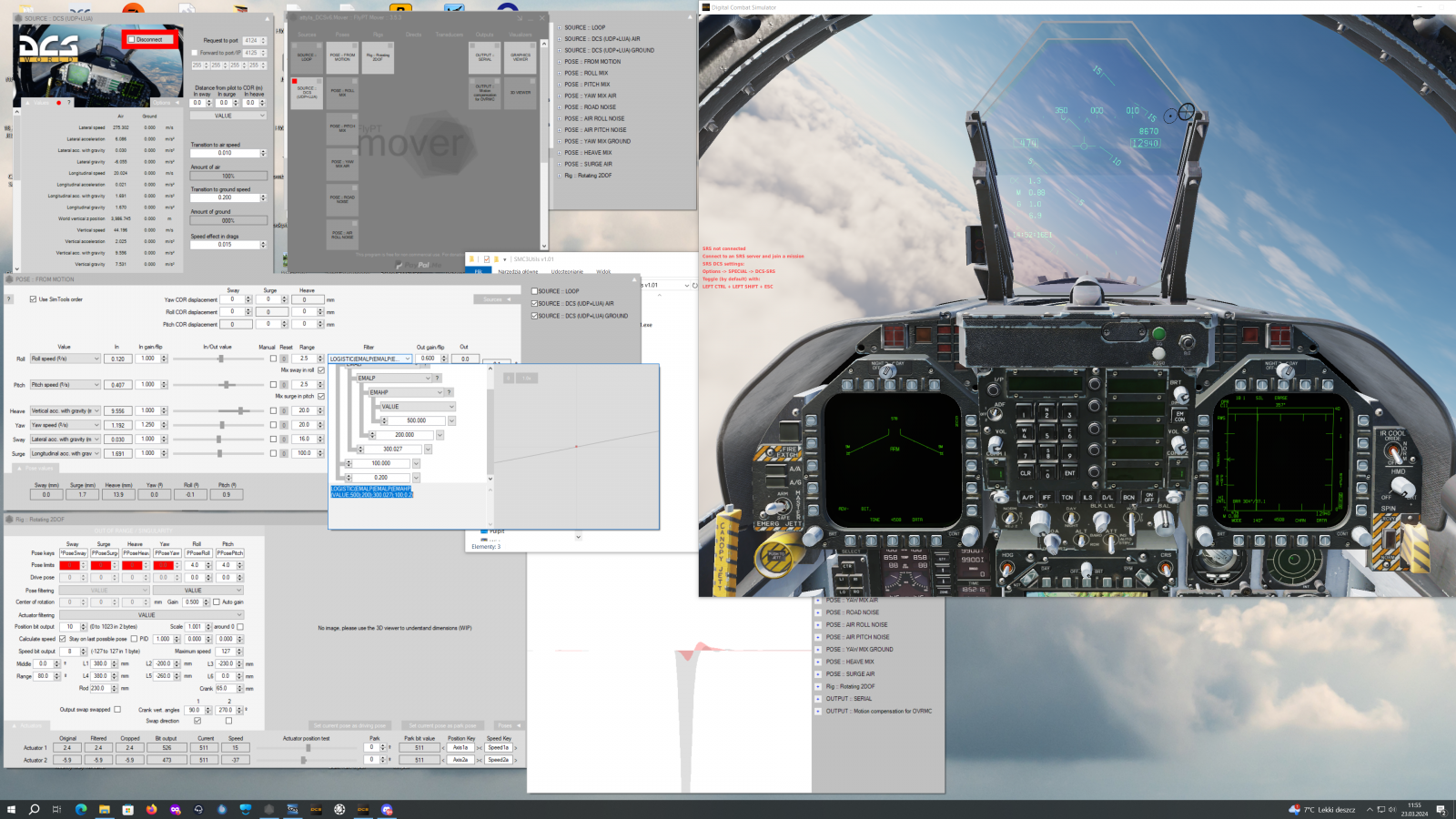Click the Sources collapse button in Pose window
The image size is (1456, 819).
pos(496,299)
